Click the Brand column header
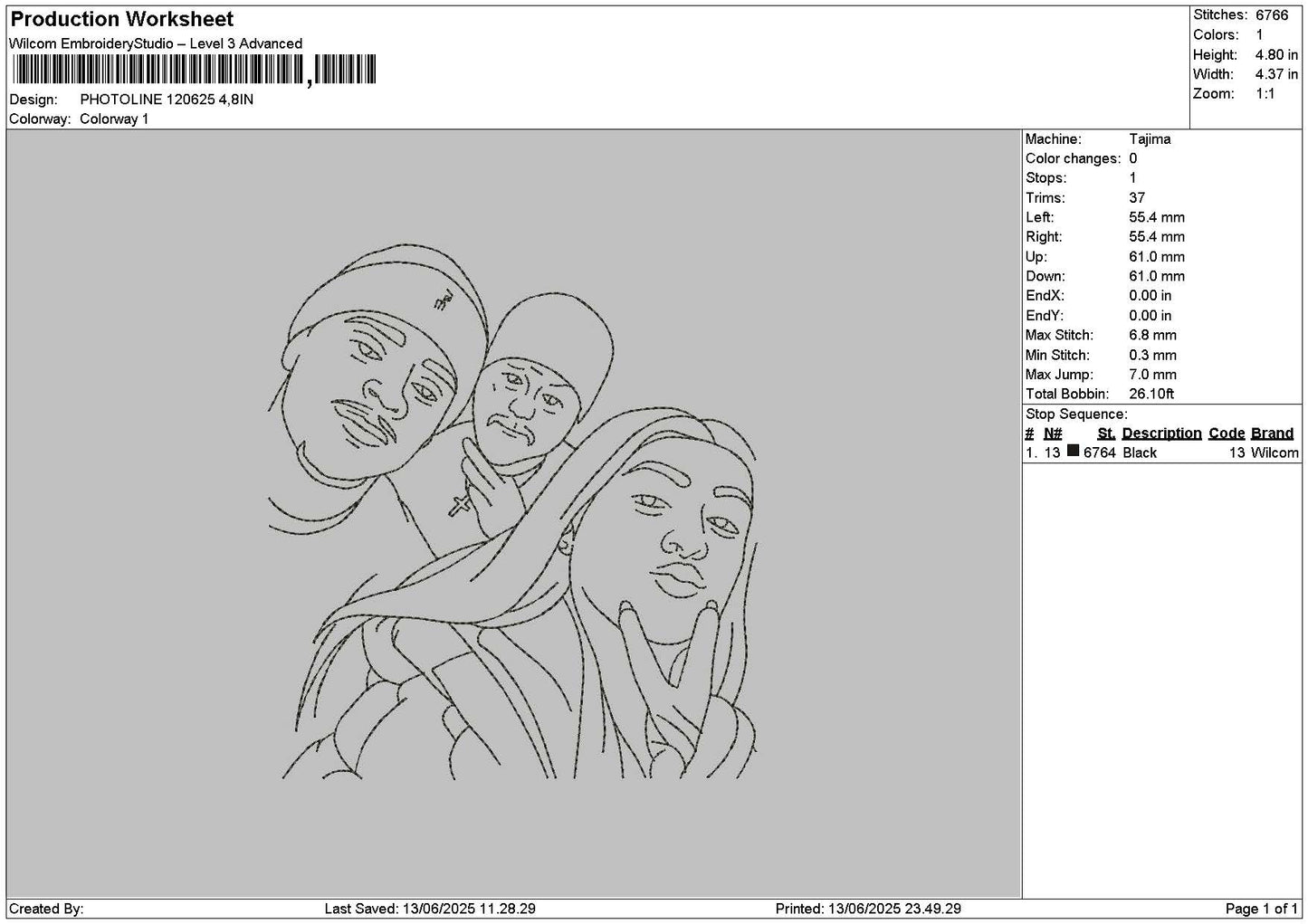The width and height of the screenshot is (1308, 924). click(x=1272, y=433)
